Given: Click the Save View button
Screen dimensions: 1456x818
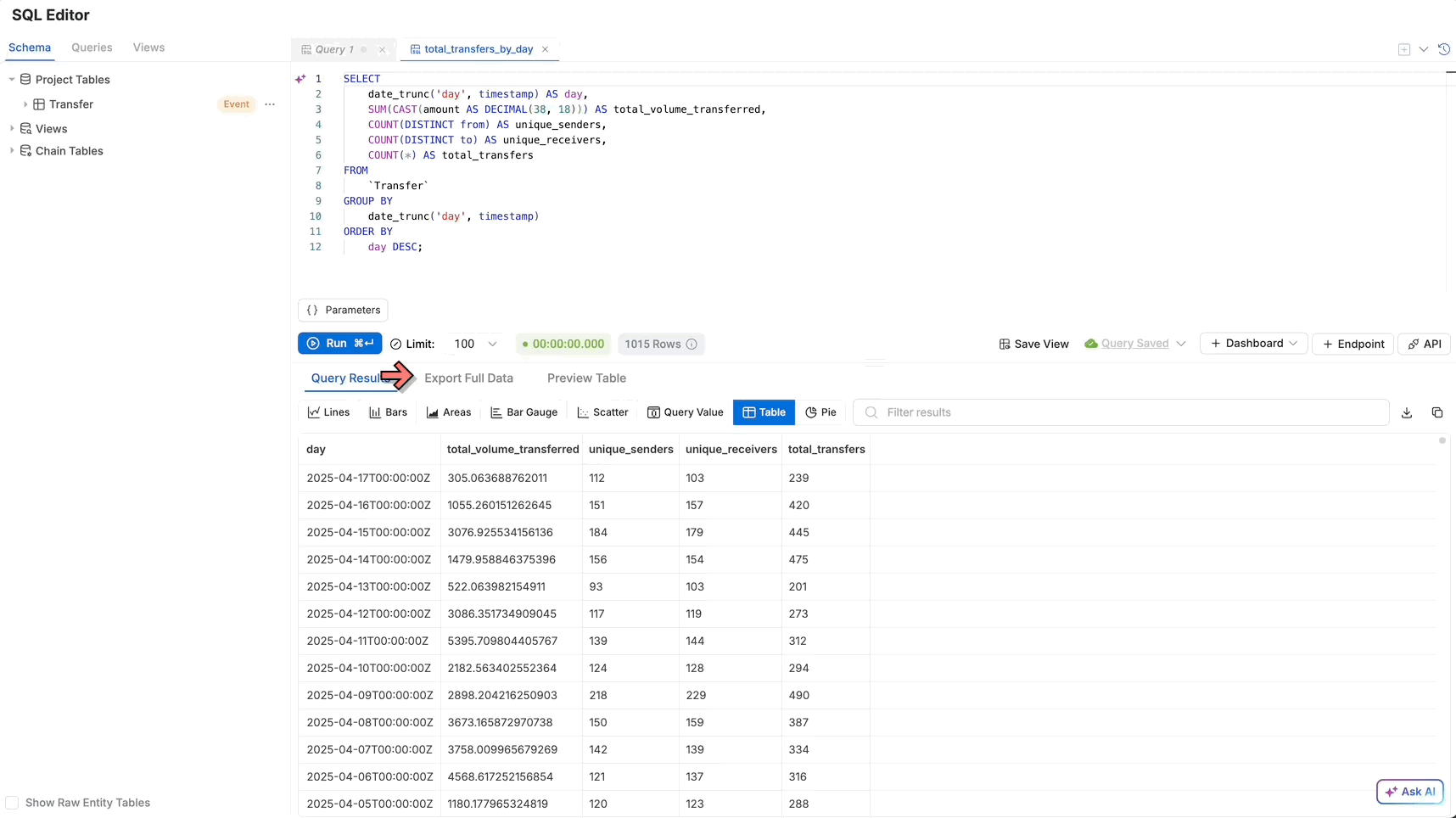Looking at the screenshot, I should 1033,344.
